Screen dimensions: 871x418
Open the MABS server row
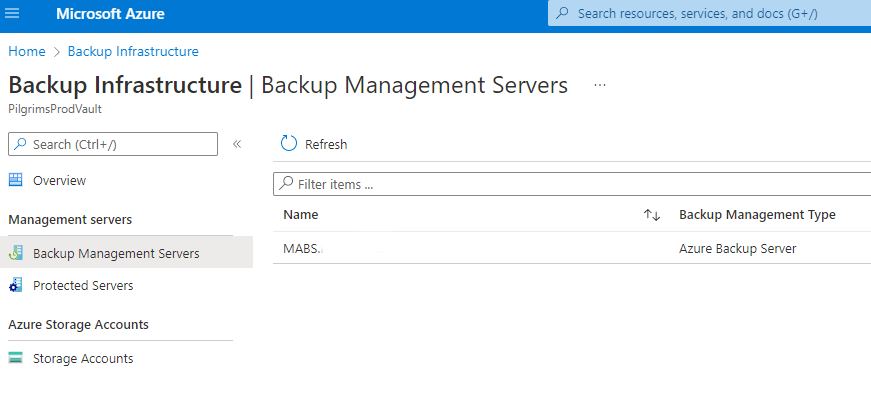(x=572, y=248)
